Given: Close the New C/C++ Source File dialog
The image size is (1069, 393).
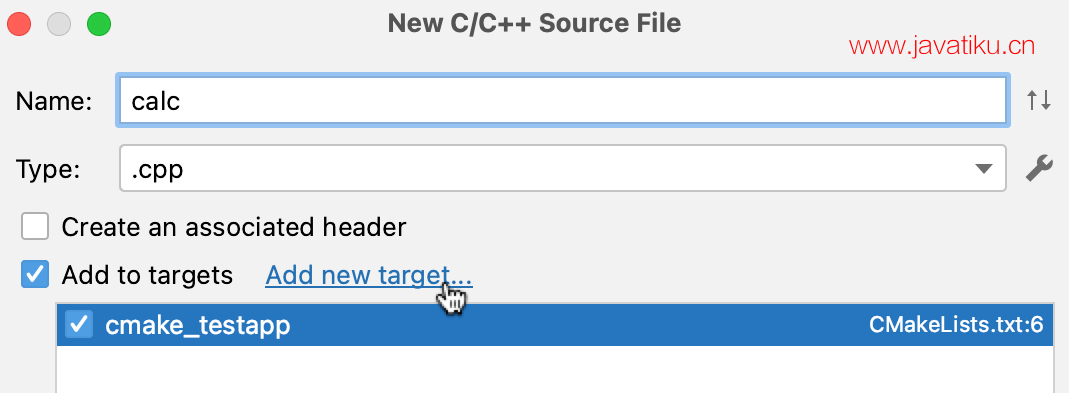Looking at the screenshot, I should pos(19,25).
